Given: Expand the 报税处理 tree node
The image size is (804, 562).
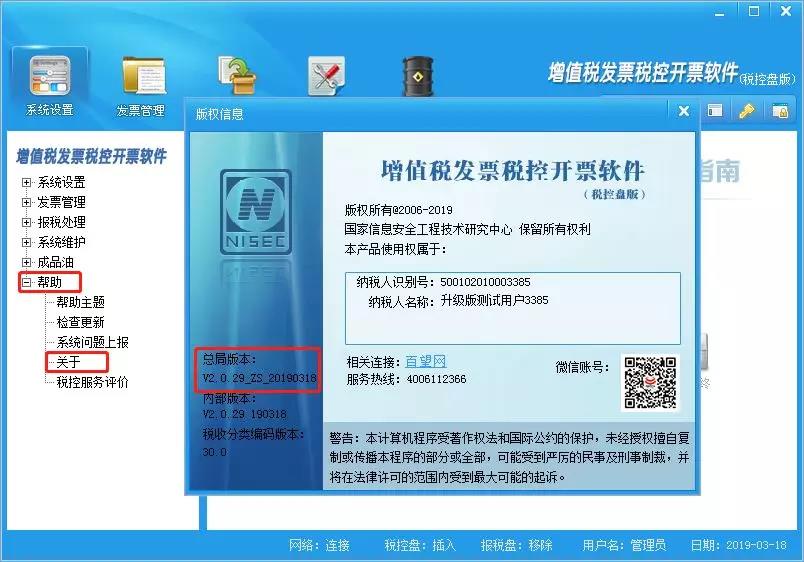Looking at the screenshot, I should tap(27, 222).
